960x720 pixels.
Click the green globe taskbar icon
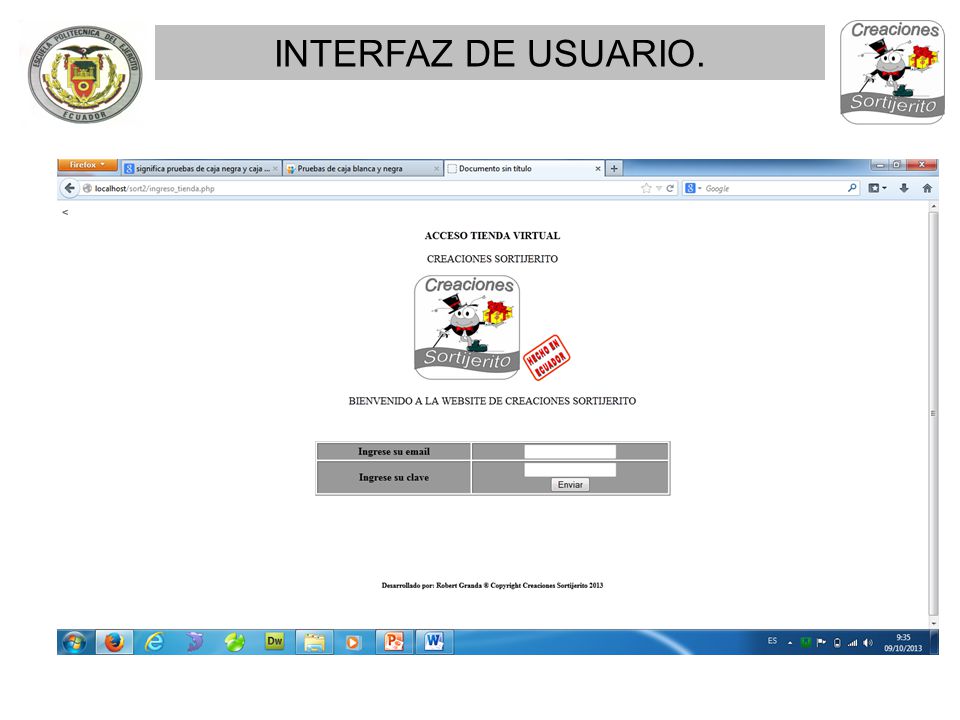tap(234, 642)
